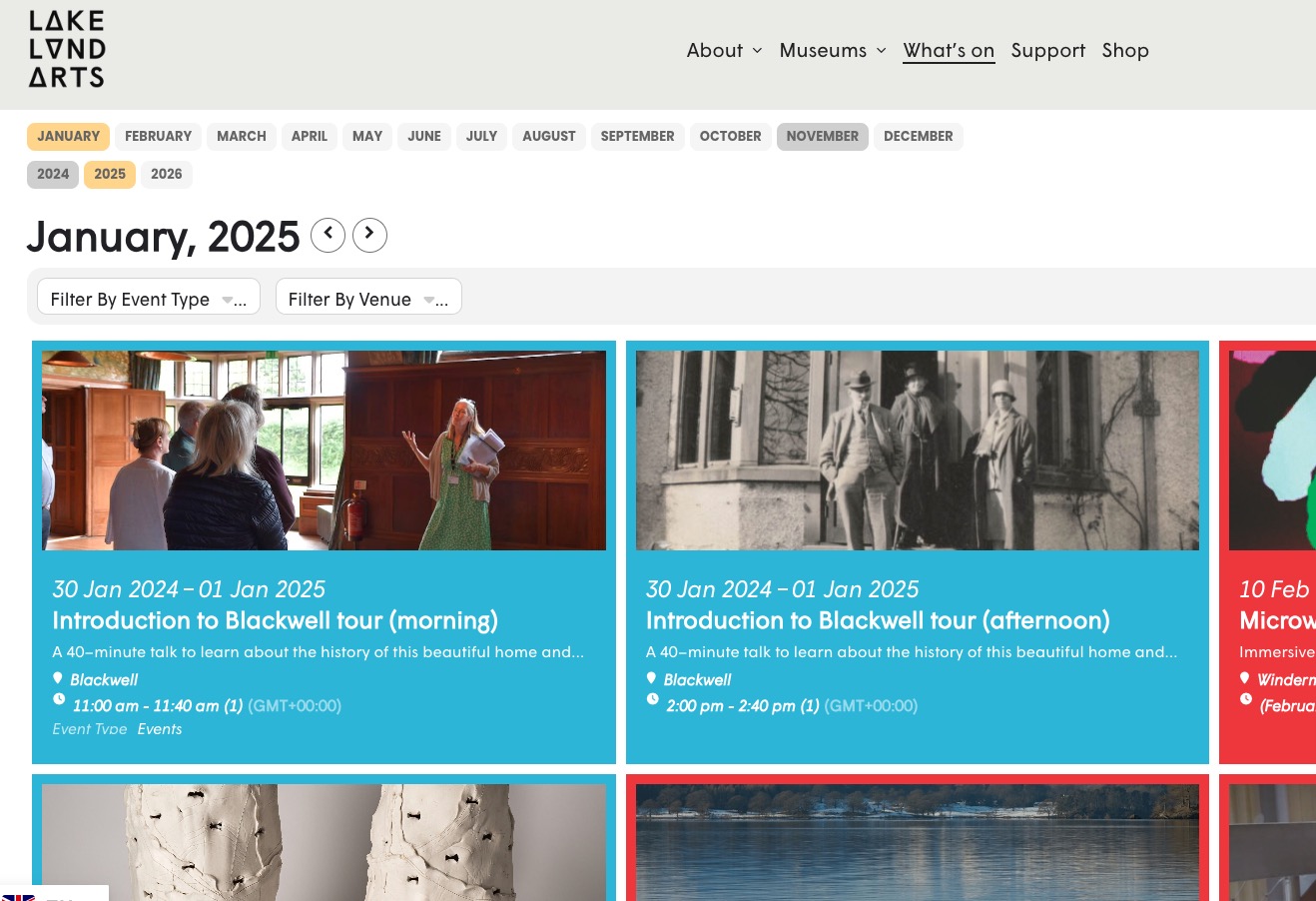This screenshot has width=1316, height=901.
Task: Click the 40-minute talk description in the afternoon card
Action: click(x=912, y=651)
